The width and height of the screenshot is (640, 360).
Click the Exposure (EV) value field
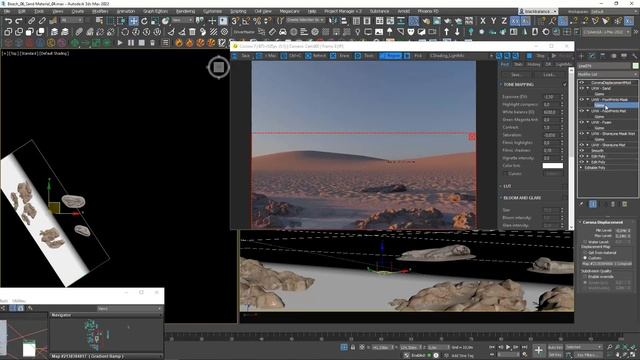pos(551,97)
